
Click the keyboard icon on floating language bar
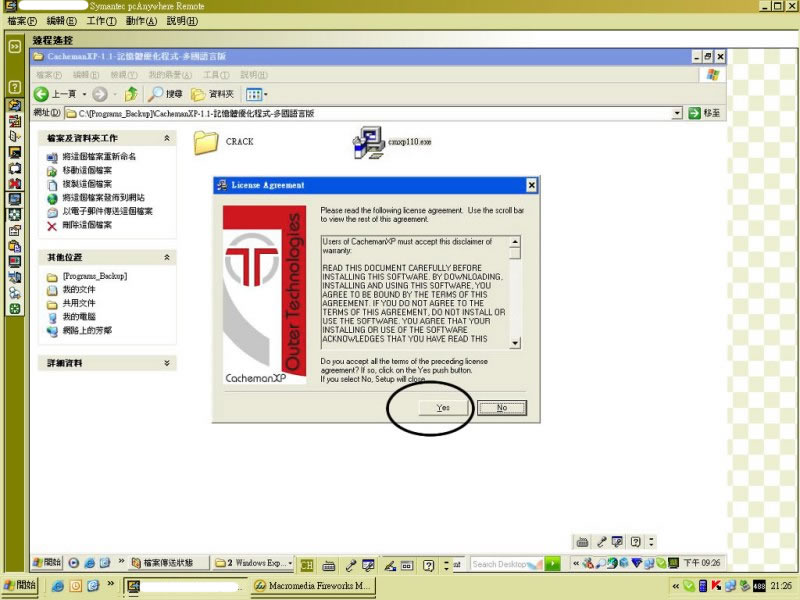[582, 542]
